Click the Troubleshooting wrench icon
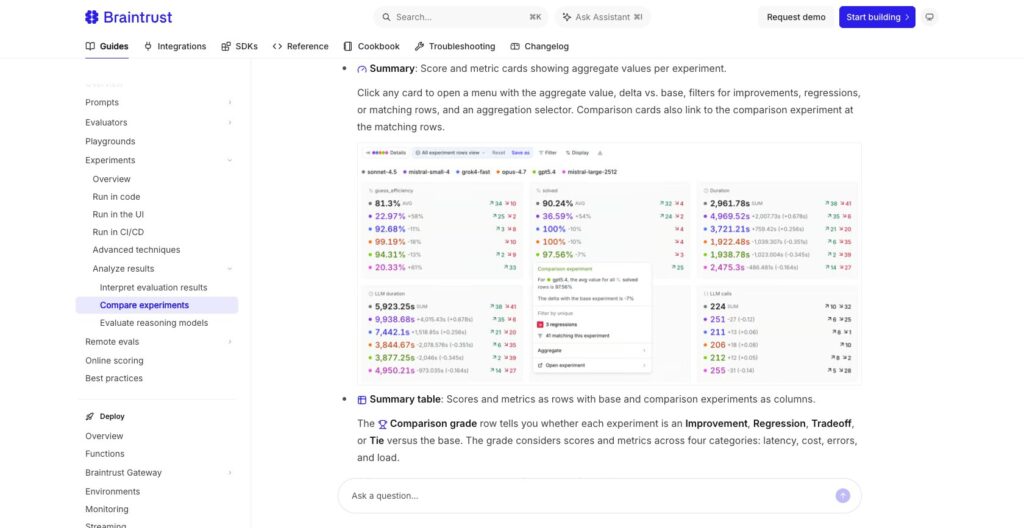This screenshot has width=1024, height=528. tap(419, 46)
